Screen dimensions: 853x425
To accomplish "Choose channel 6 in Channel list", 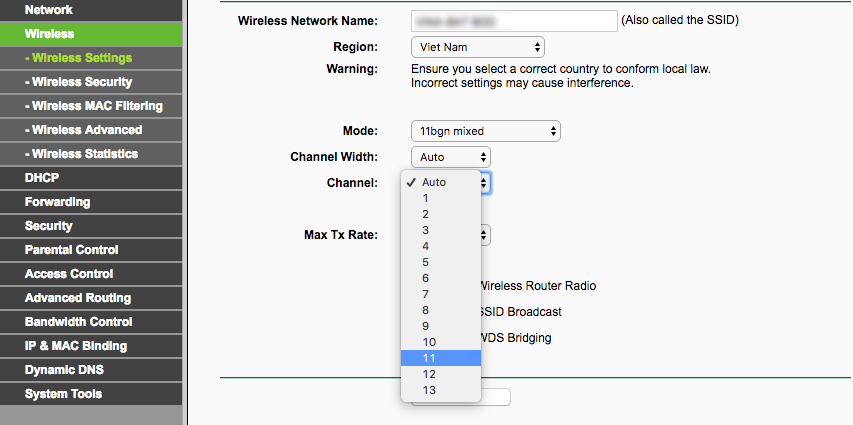I will (x=440, y=278).
